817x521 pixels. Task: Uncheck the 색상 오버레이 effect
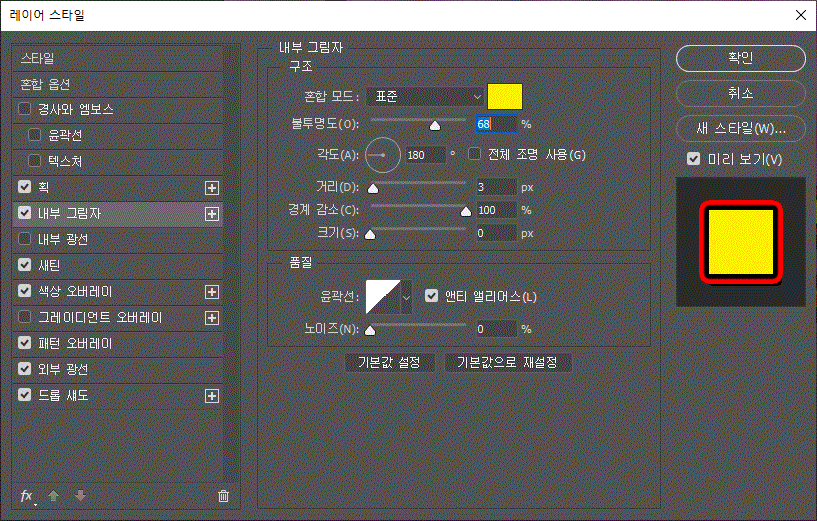24,291
